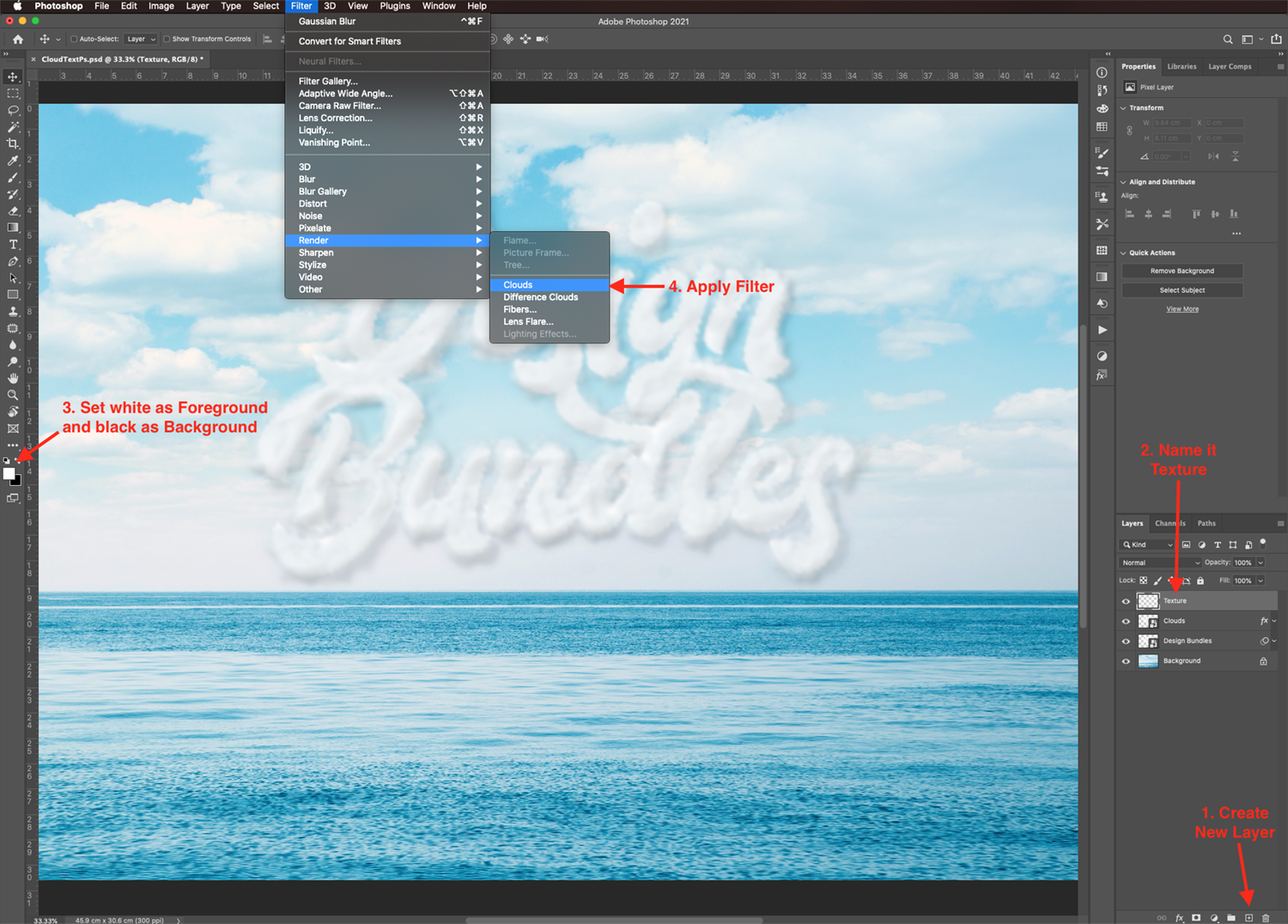
Task: Click the Remove Background button
Action: point(1182,271)
